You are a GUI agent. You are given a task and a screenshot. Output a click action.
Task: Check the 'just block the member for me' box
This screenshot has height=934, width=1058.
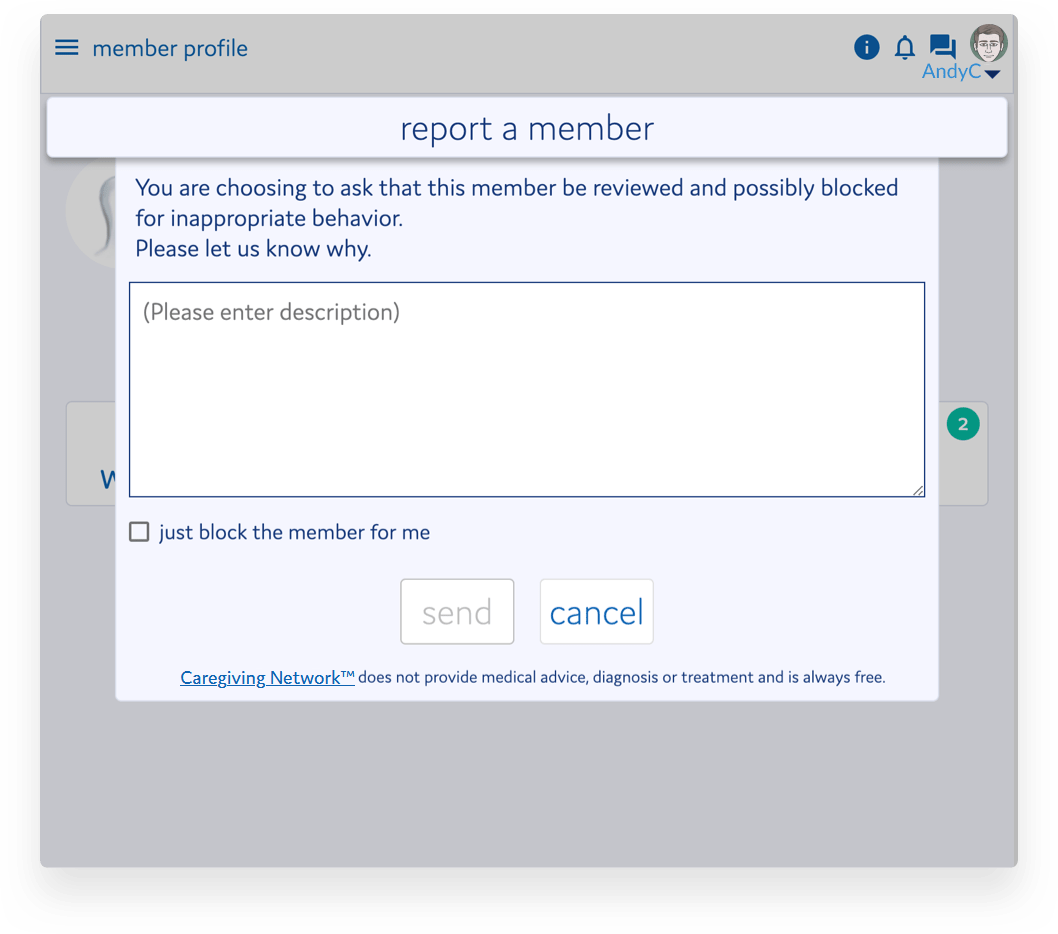point(139,532)
